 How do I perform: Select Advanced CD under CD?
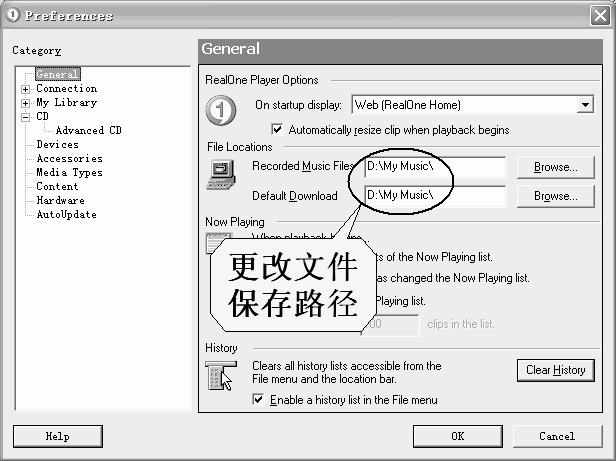[89, 130]
